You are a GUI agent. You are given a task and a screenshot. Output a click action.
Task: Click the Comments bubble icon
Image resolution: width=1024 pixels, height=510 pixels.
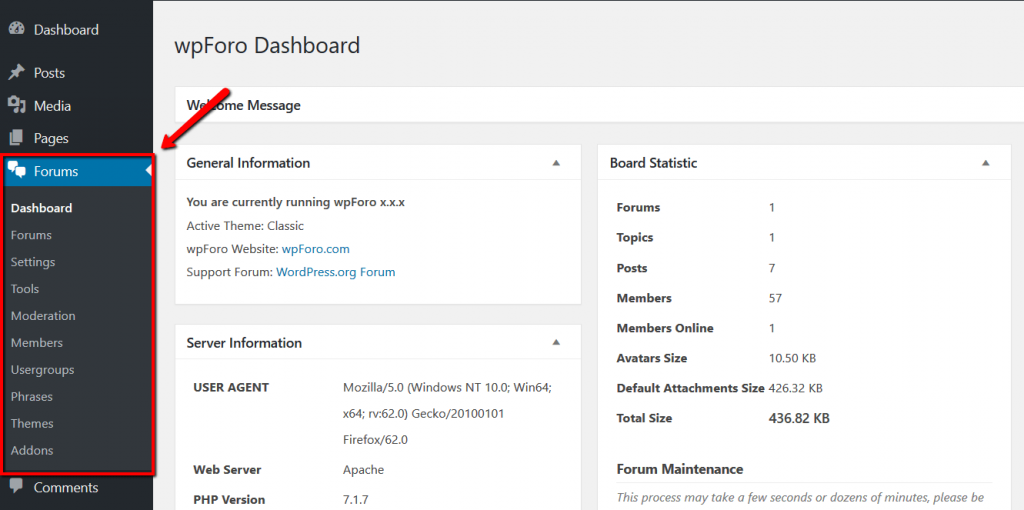coord(16,486)
